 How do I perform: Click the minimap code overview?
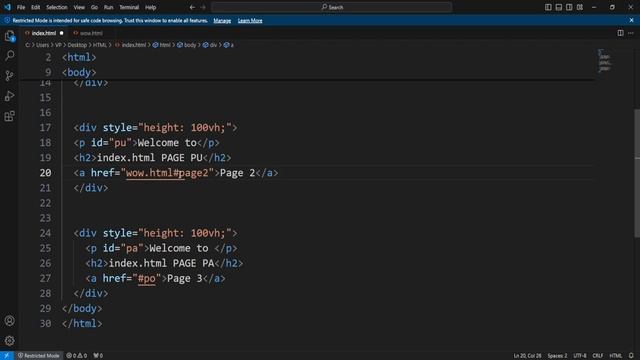[604, 61]
